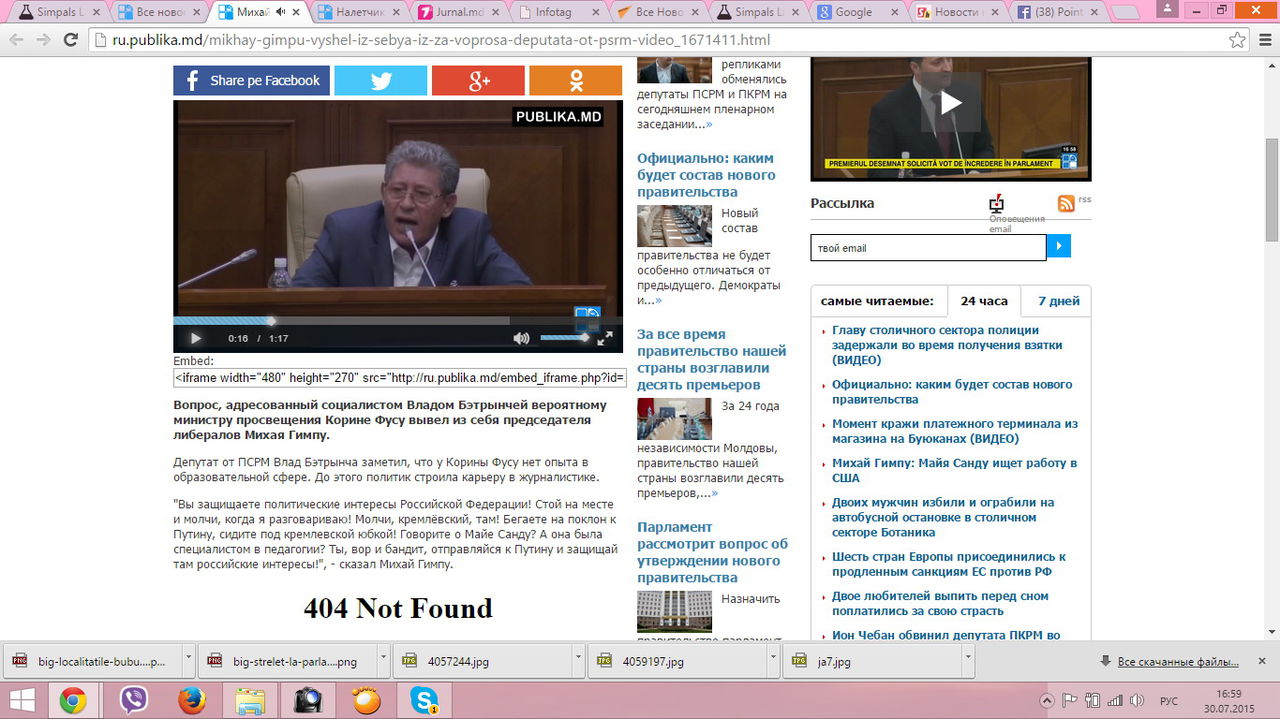Open 'За все время правительство' headline

click(x=712, y=359)
